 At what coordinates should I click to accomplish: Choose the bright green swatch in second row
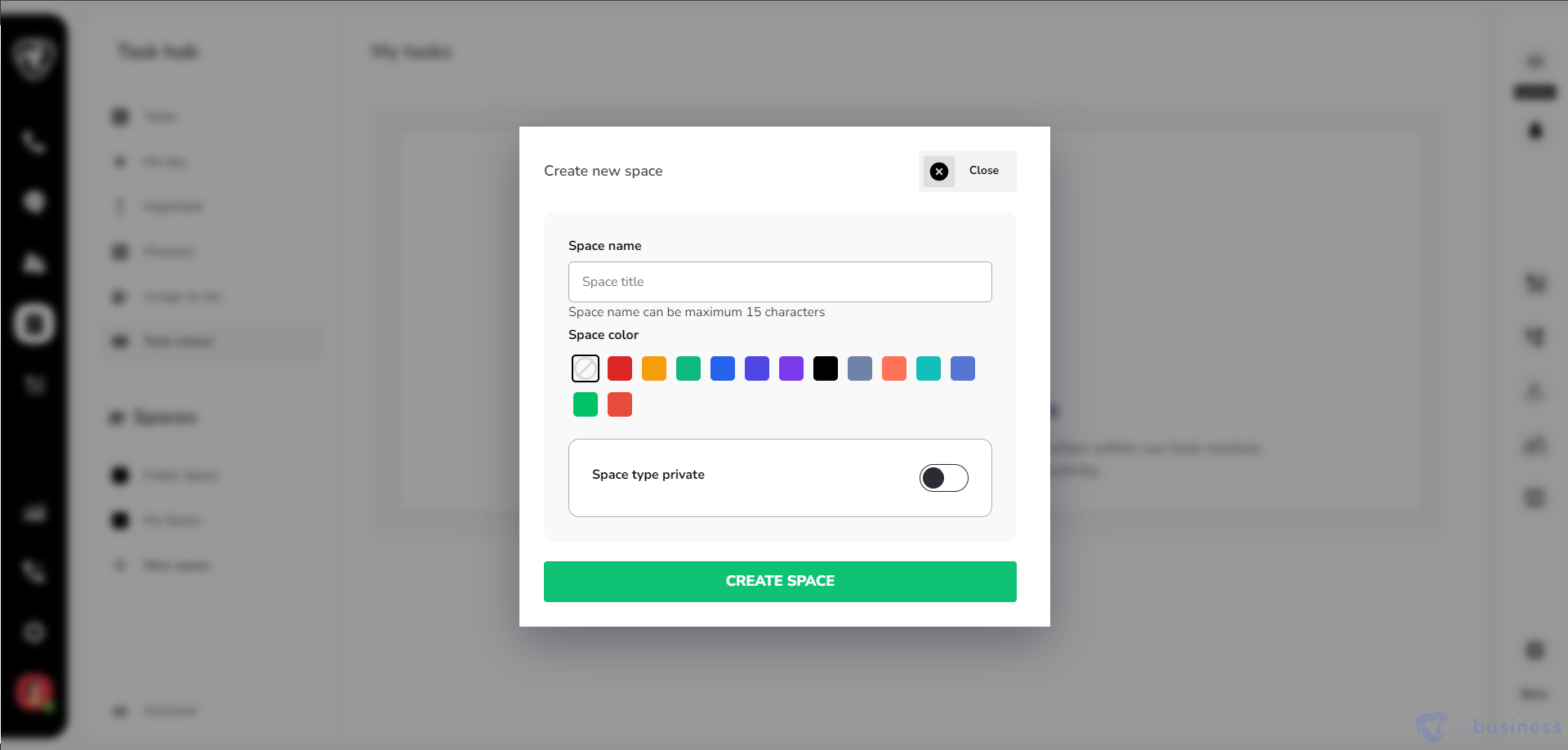(586, 404)
